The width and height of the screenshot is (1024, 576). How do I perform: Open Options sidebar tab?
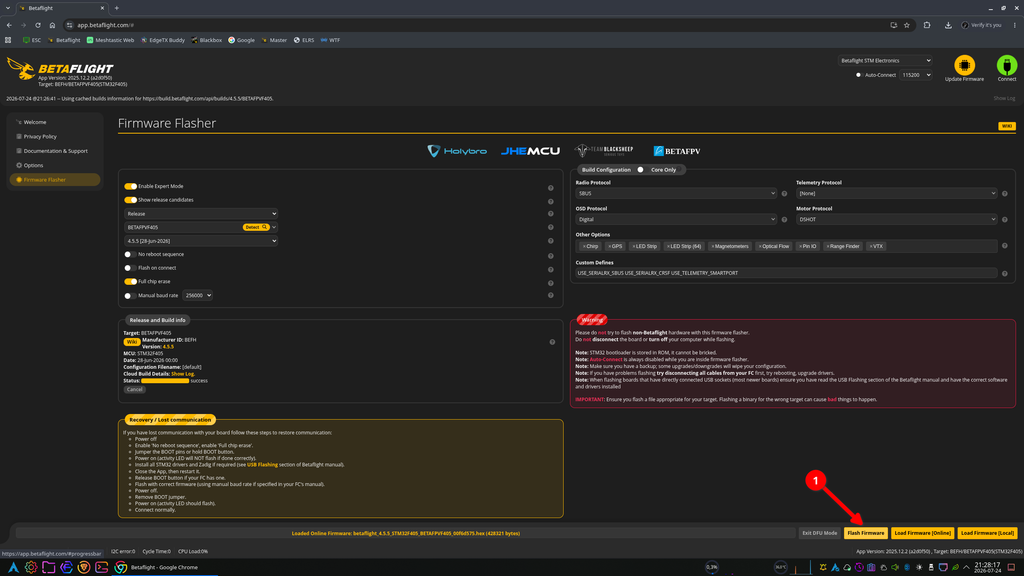pyautogui.click(x=55, y=165)
